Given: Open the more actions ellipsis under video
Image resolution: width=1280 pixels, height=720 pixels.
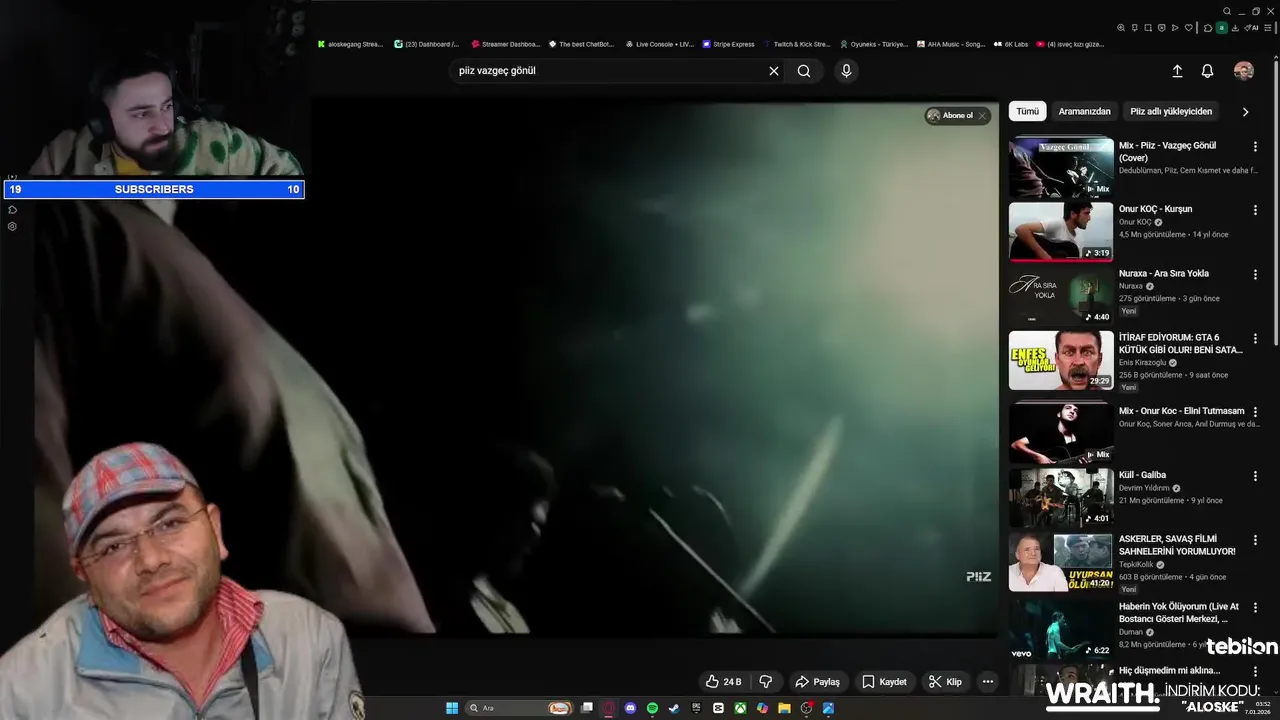Looking at the screenshot, I should (x=988, y=682).
